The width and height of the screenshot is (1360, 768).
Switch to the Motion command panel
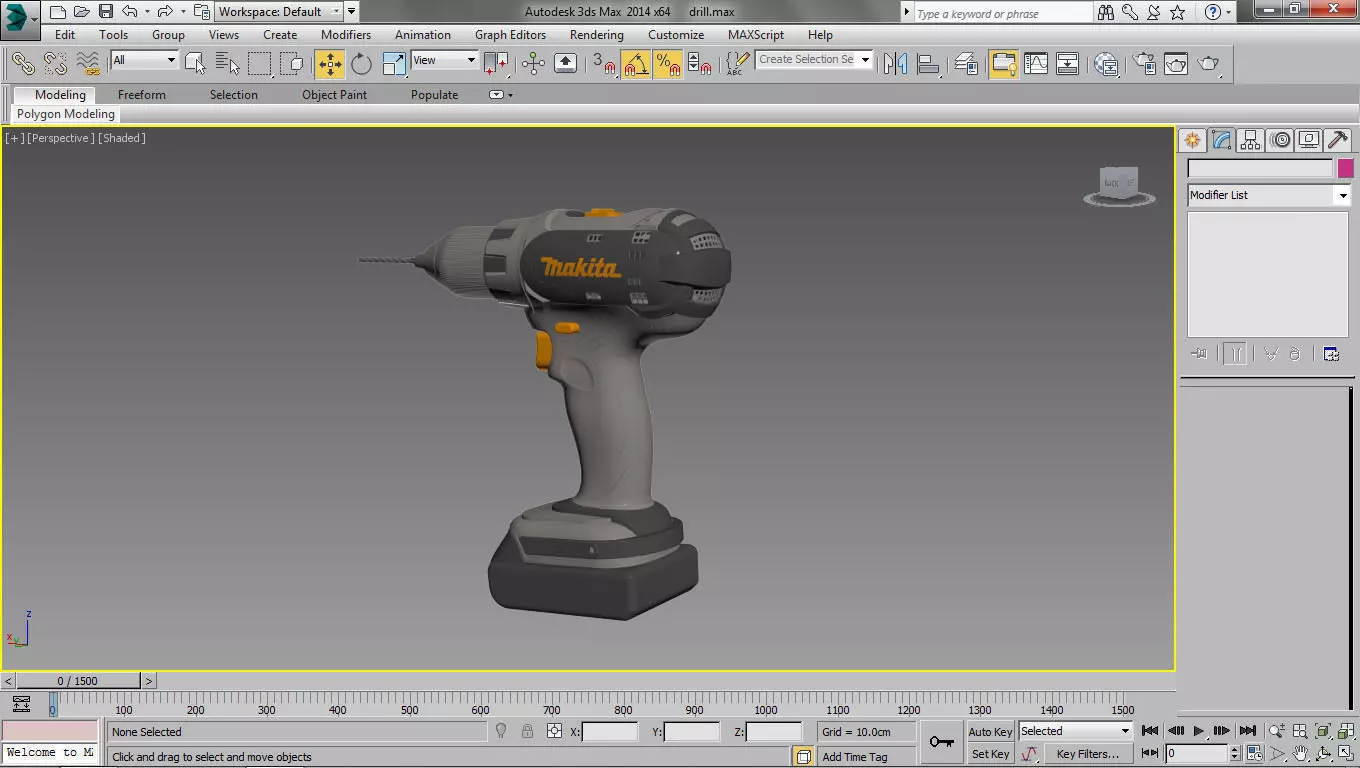1280,140
